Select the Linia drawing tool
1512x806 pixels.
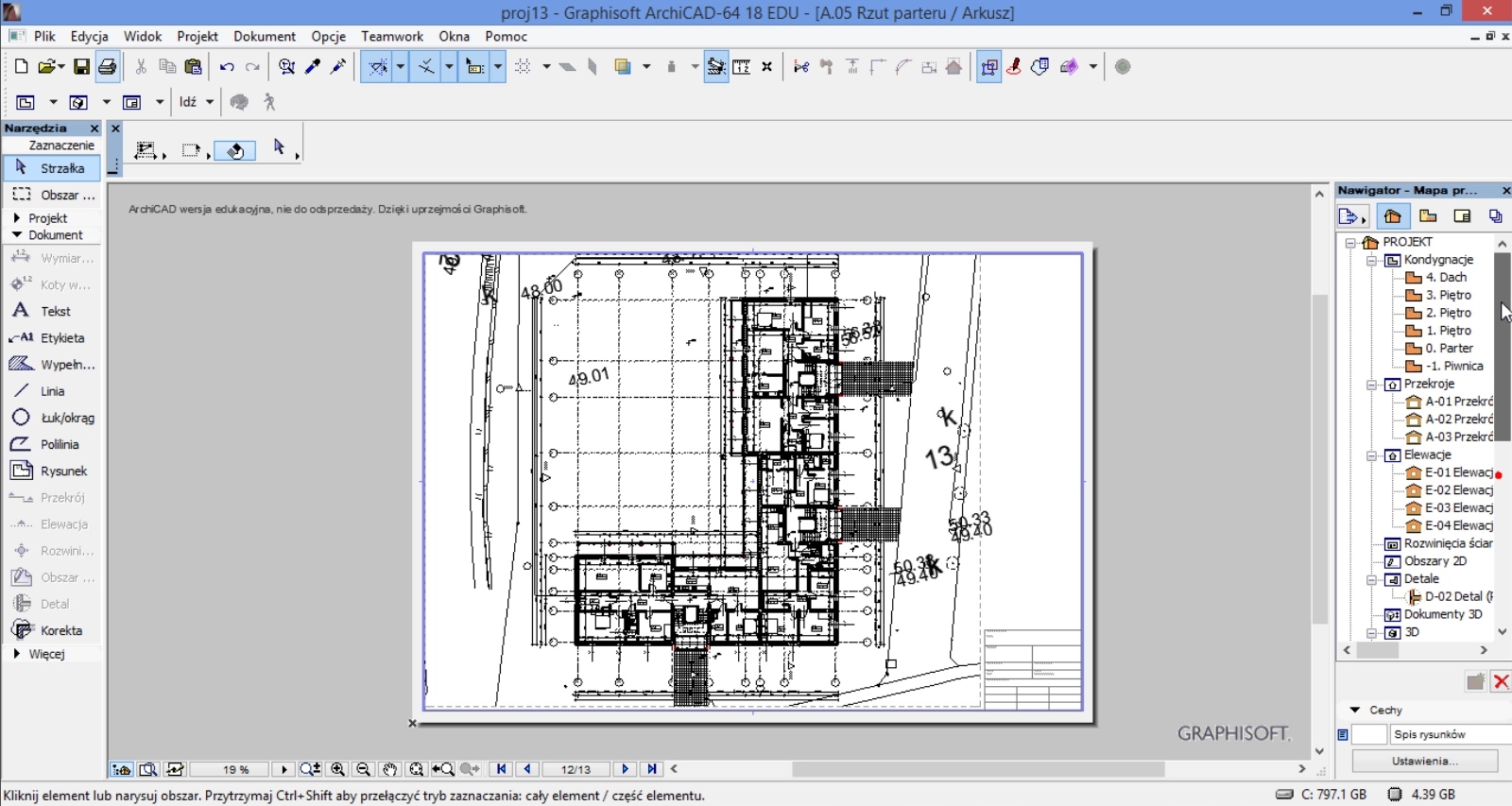[52, 391]
